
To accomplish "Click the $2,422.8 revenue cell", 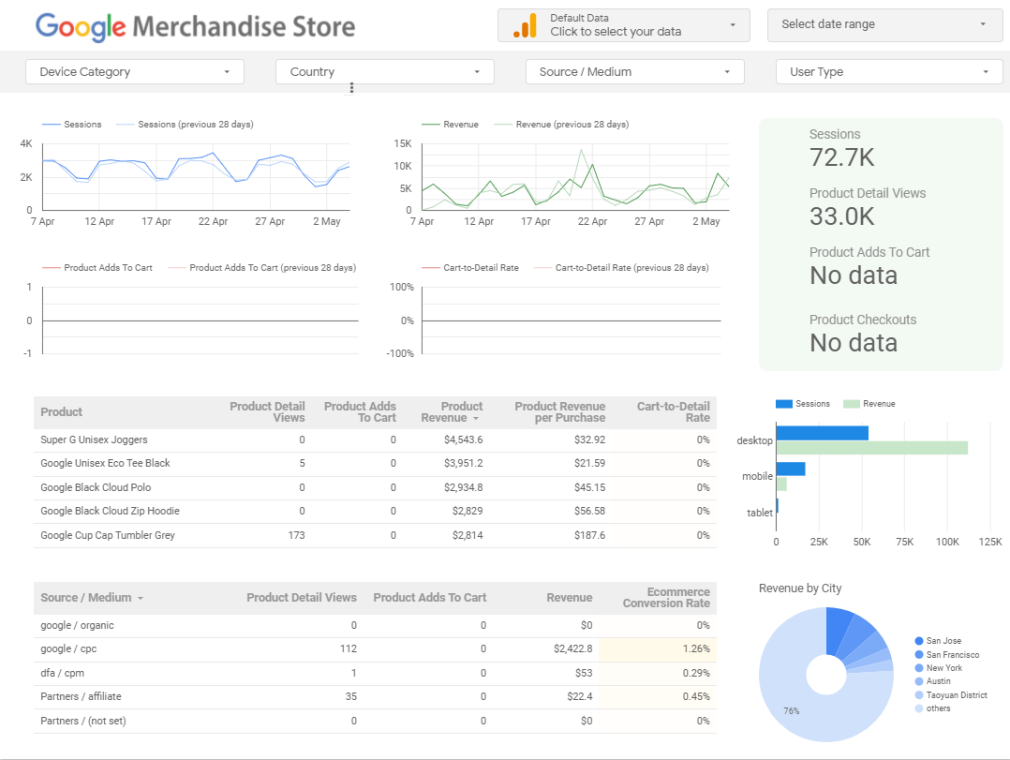I will coord(573,649).
